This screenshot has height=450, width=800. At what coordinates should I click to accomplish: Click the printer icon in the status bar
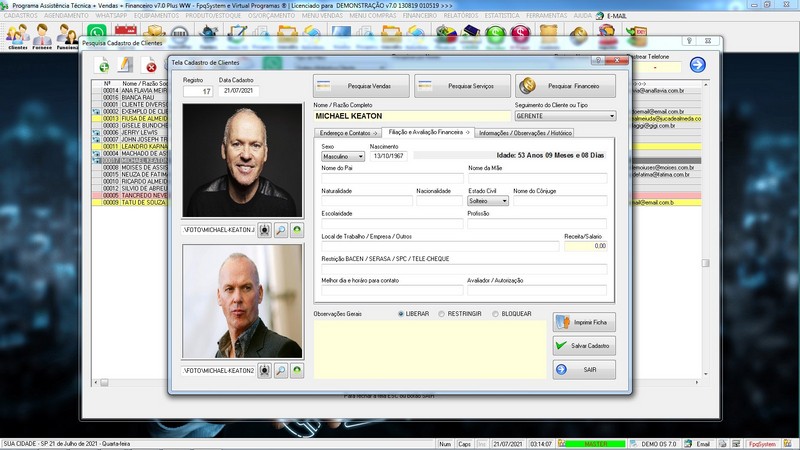tap(722, 444)
